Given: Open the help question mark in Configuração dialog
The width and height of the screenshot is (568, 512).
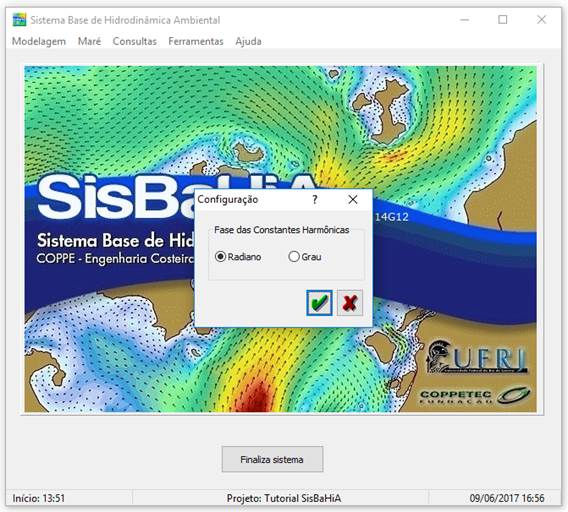Looking at the screenshot, I should tap(315, 199).
